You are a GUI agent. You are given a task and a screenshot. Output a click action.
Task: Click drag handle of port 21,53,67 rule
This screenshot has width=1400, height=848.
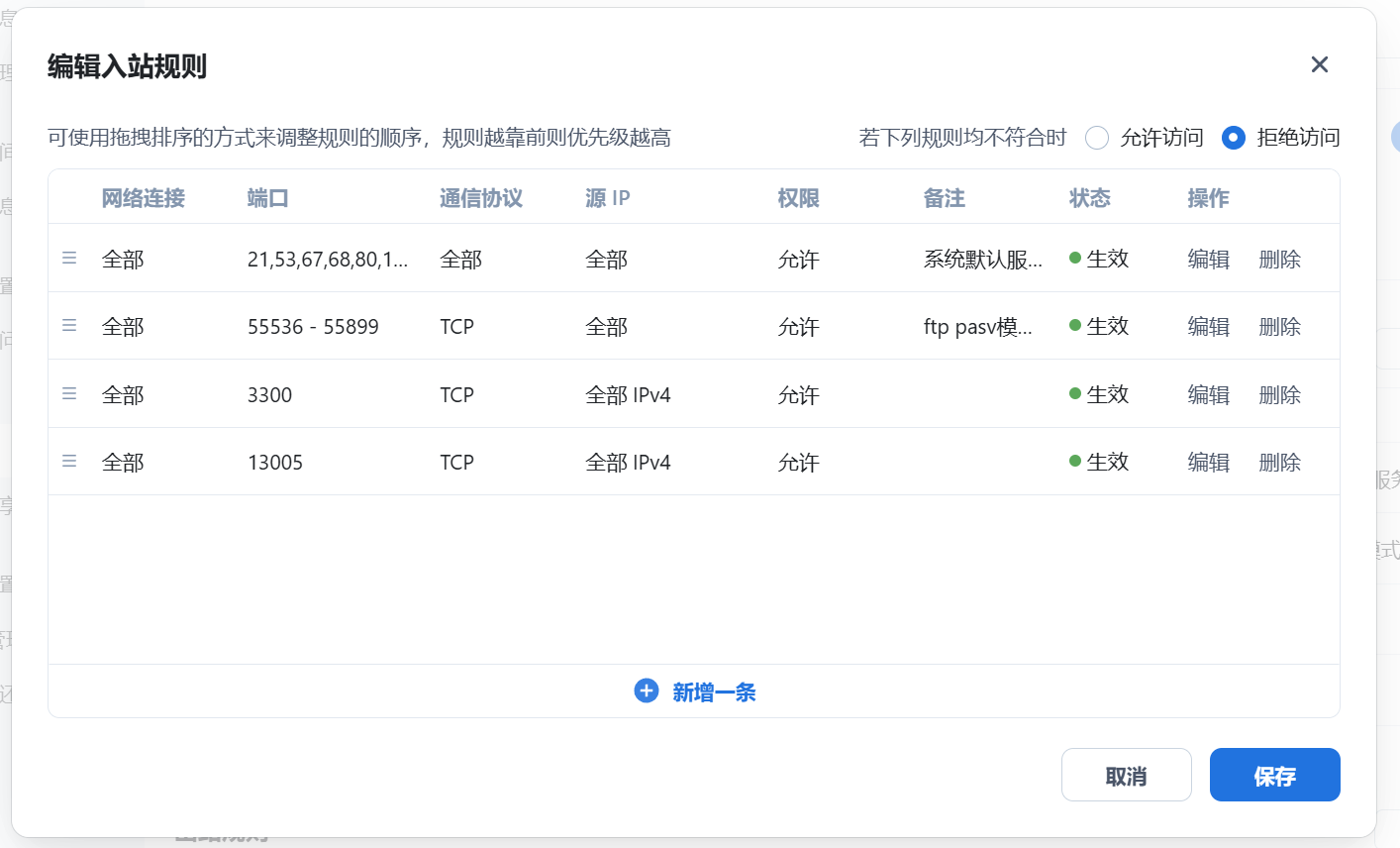[x=69, y=258]
